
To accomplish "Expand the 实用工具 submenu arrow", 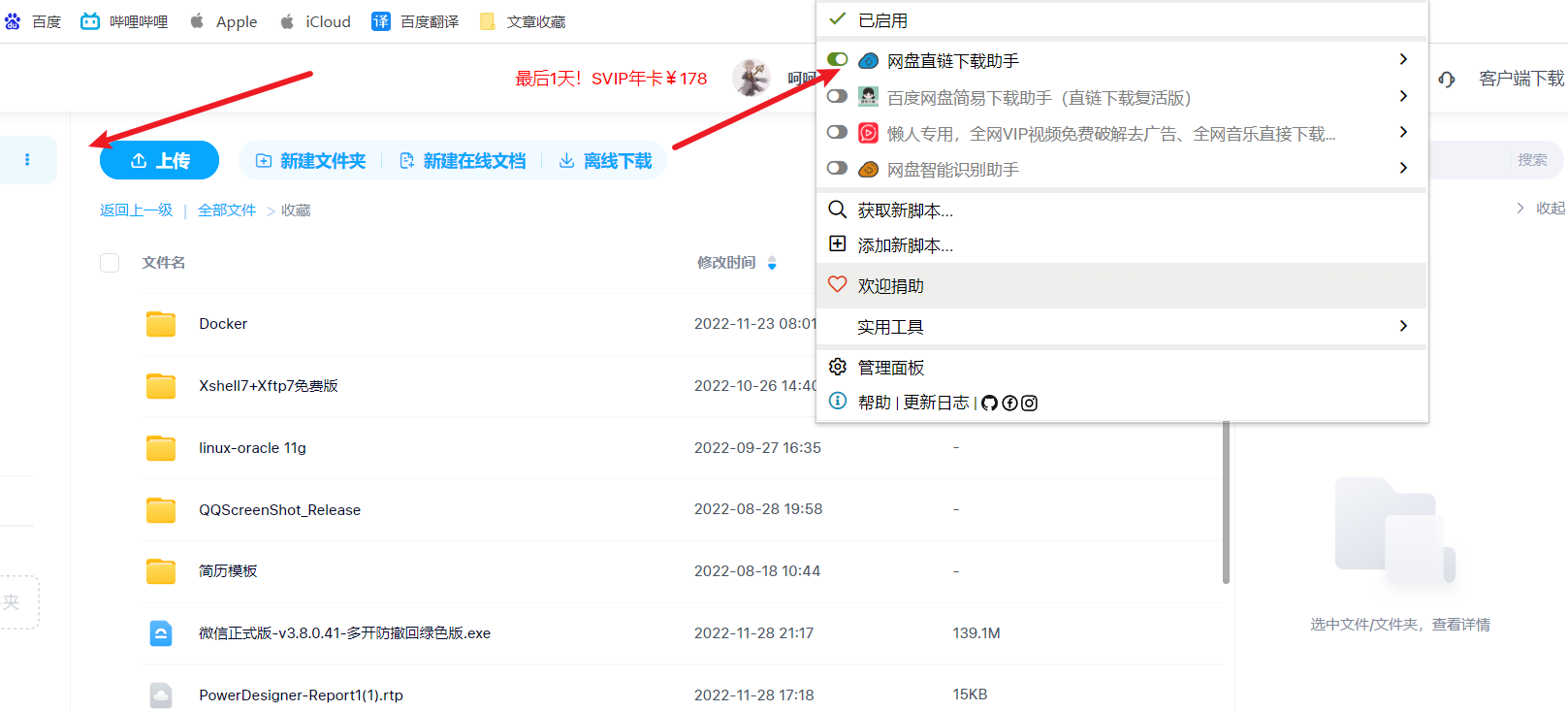I will point(1403,326).
